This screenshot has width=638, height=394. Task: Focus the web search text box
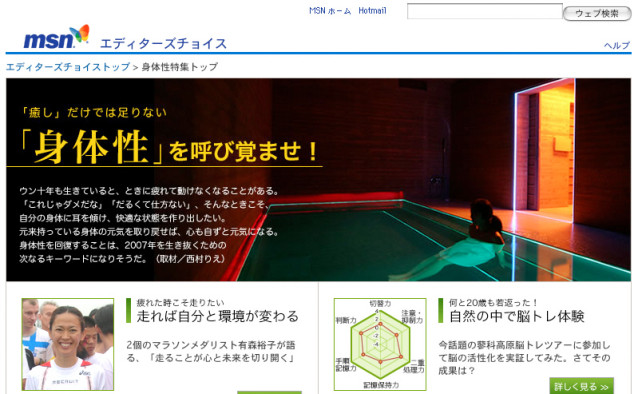[x=485, y=11]
